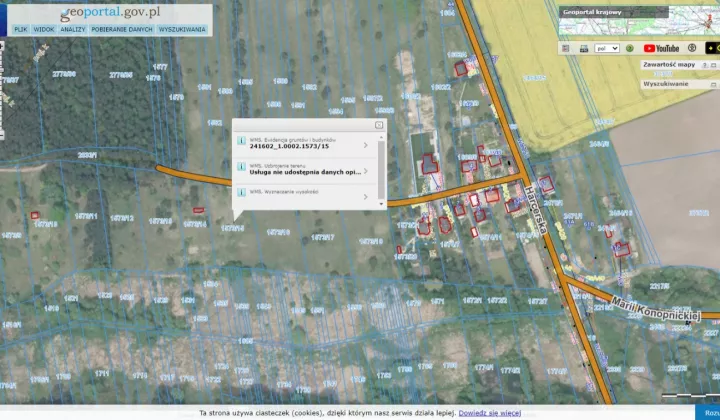Open the language dropdown showing pol

607,48
